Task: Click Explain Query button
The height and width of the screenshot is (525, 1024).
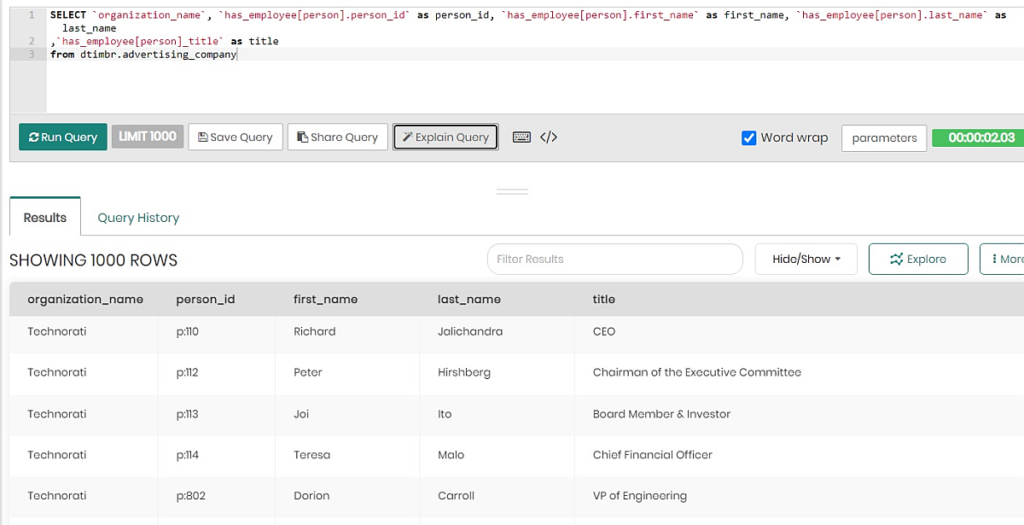Action: (x=445, y=137)
